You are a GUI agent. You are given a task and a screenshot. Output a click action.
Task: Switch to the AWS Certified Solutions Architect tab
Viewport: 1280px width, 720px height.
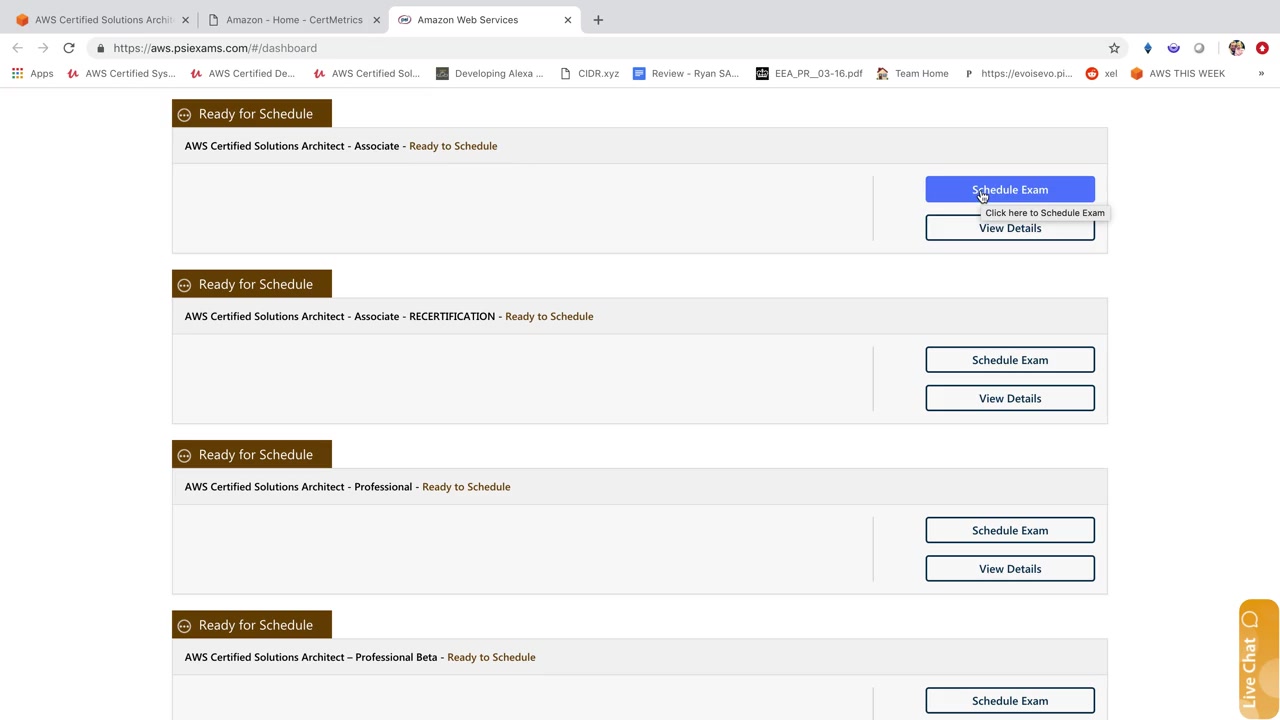tap(101, 20)
